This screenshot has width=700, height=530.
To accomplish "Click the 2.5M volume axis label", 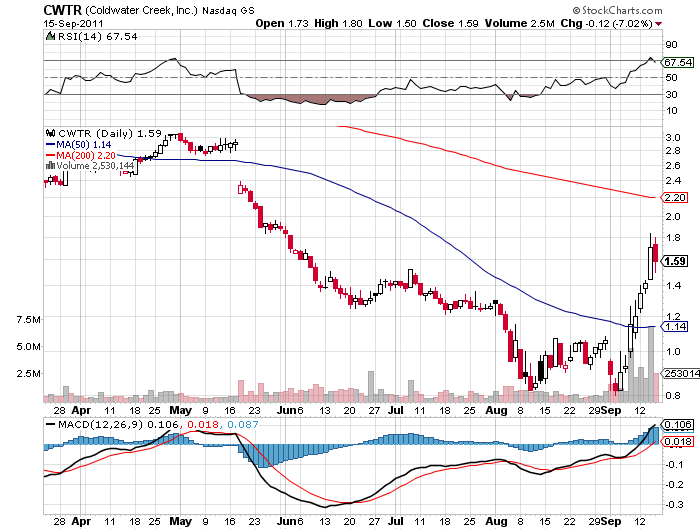I will [x=29, y=373].
